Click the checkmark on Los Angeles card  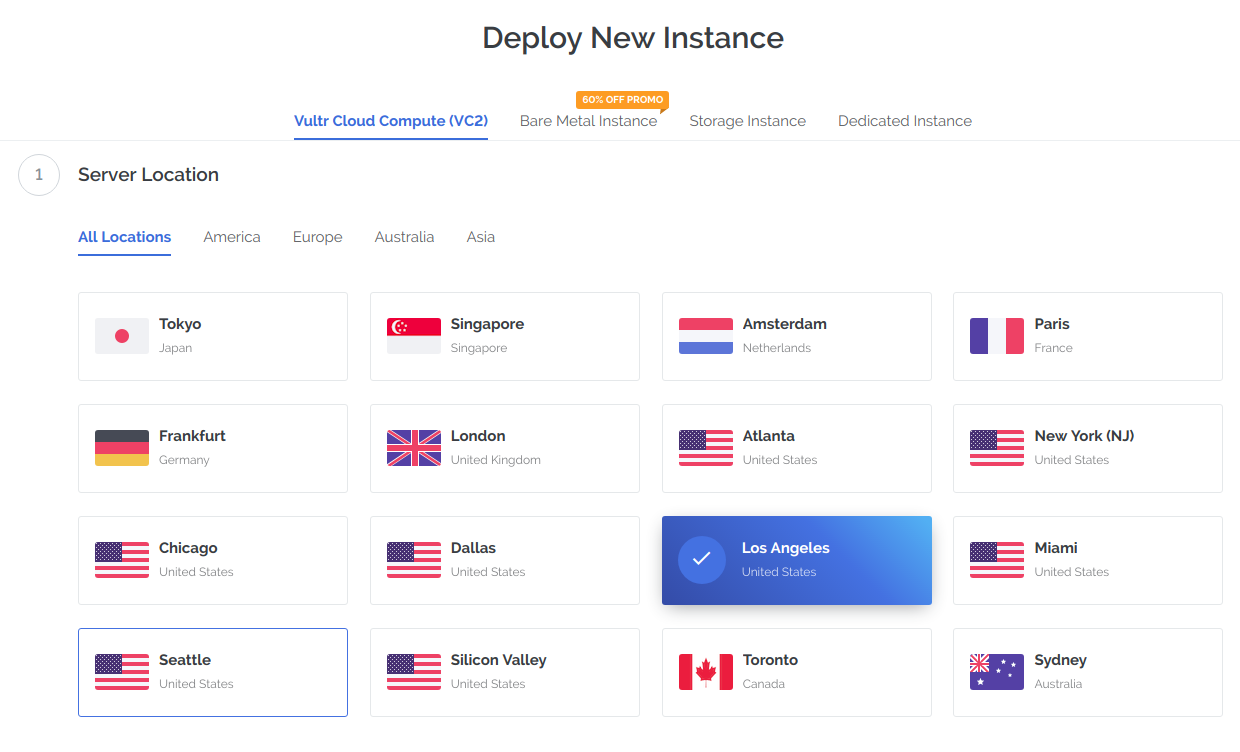[701, 560]
